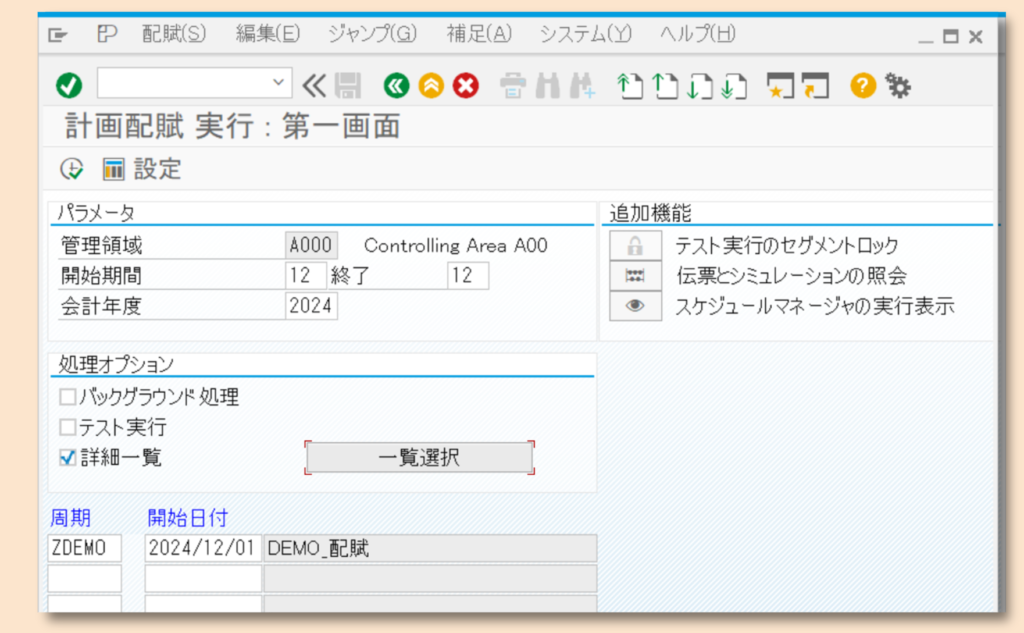Open the システム(Y) menu

tap(586, 34)
